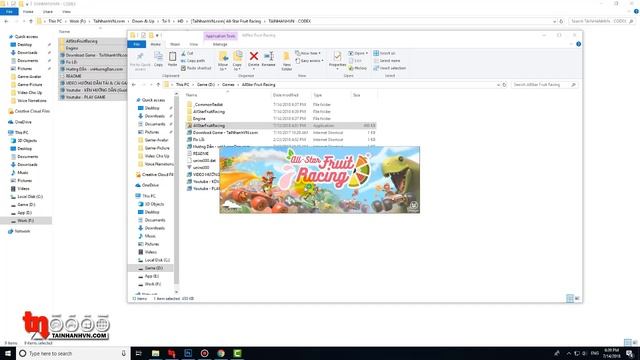Screen dimensions: 640x360
Task: Click TaiNhanhVN.com in back window breadcrumb
Action: (x=109, y=21)
